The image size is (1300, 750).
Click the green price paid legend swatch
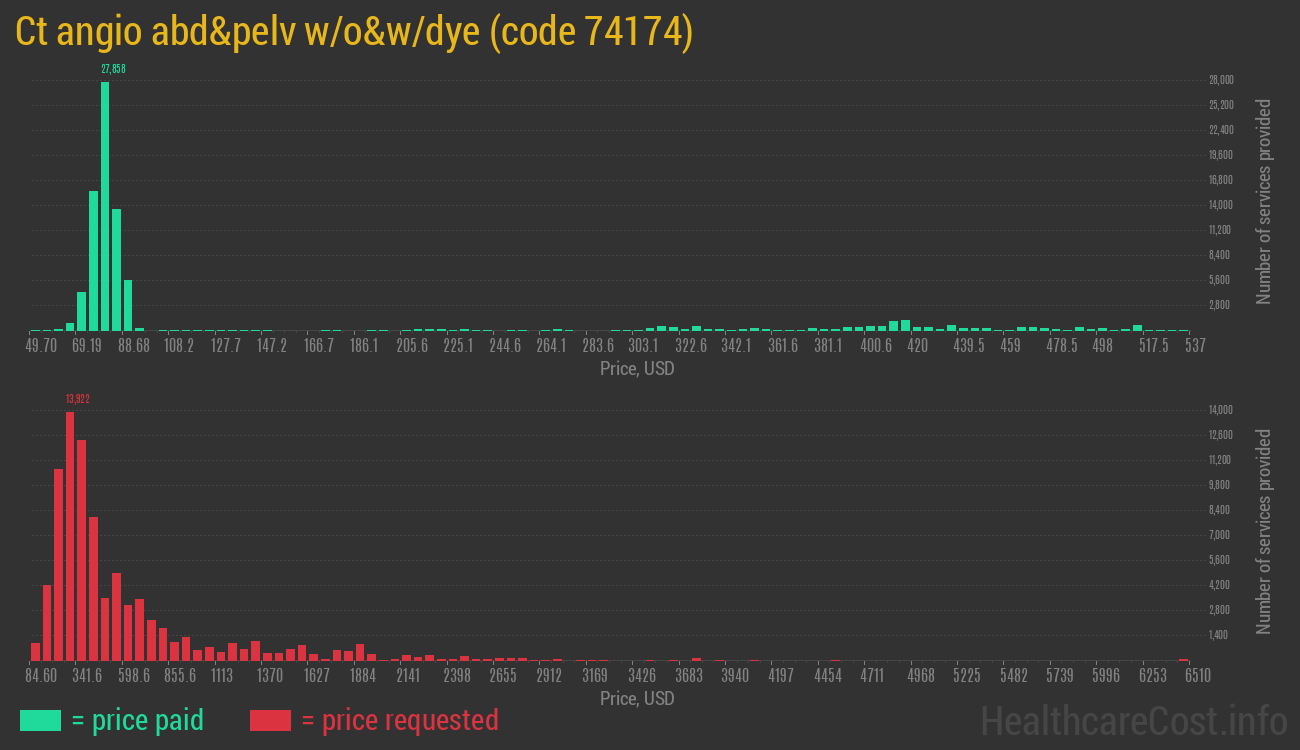(40, 720)
